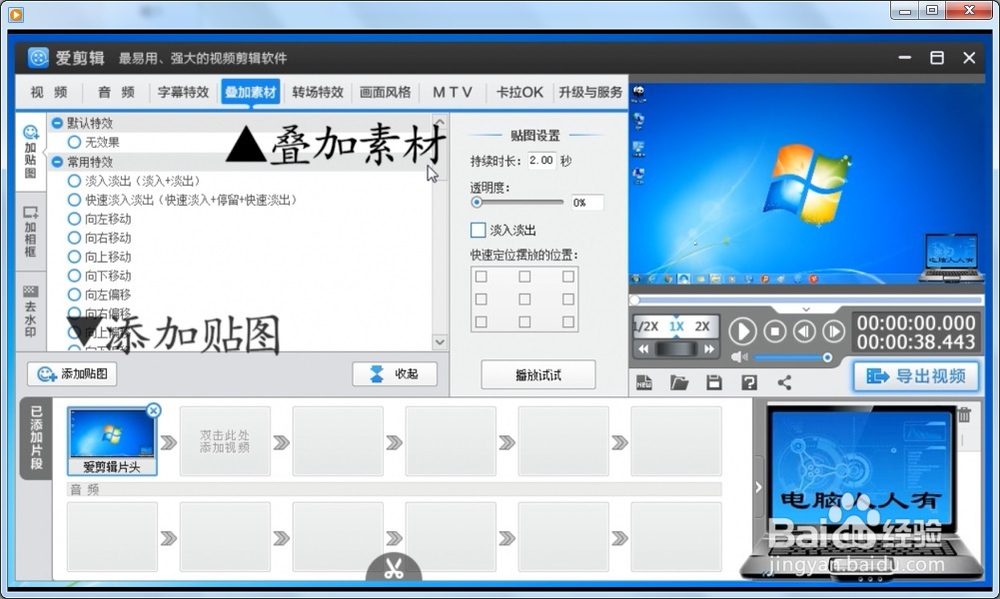Click the scissors cut icon
Screen dimensions: 1000x599
(393, 568)
